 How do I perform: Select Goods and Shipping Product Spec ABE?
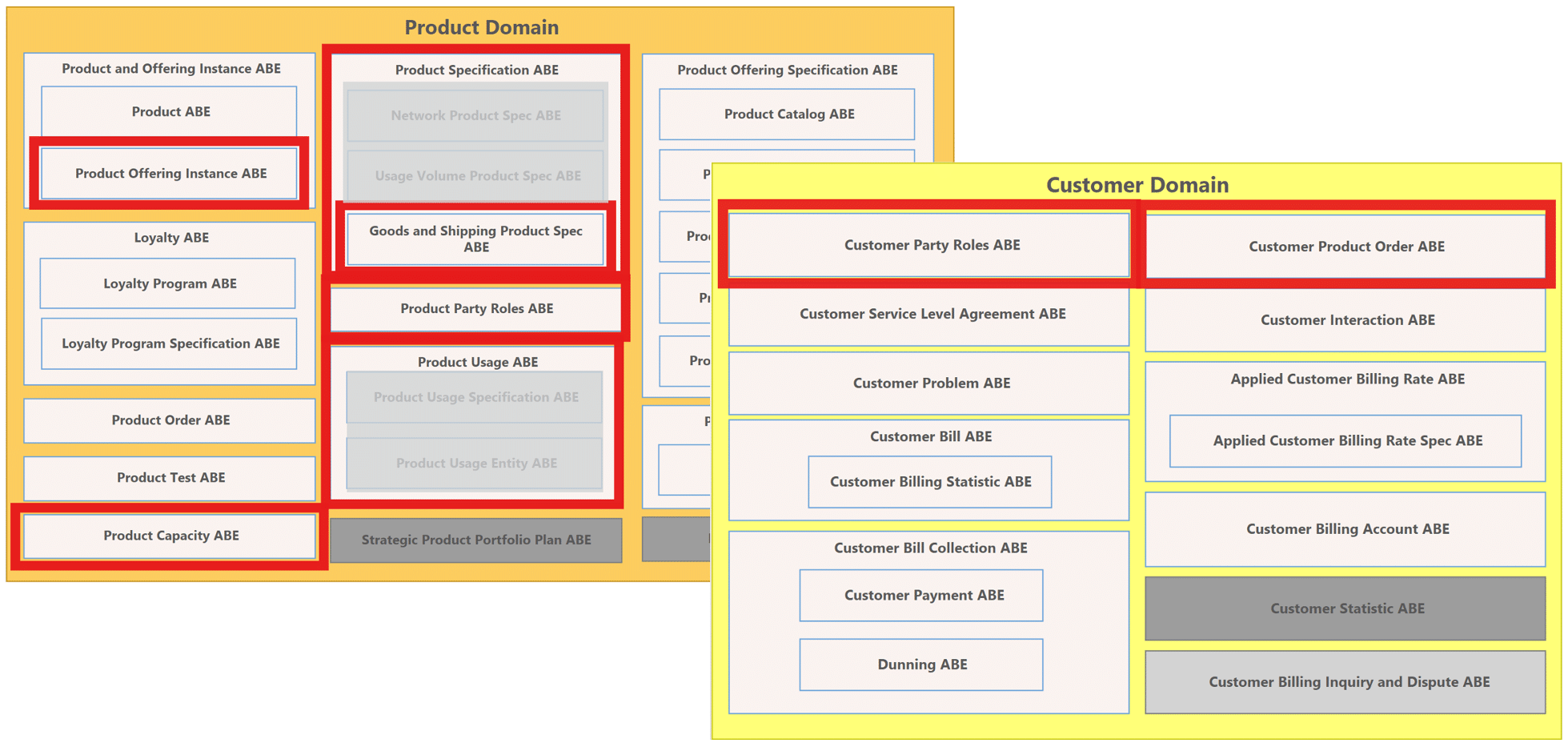click(475, 239)
